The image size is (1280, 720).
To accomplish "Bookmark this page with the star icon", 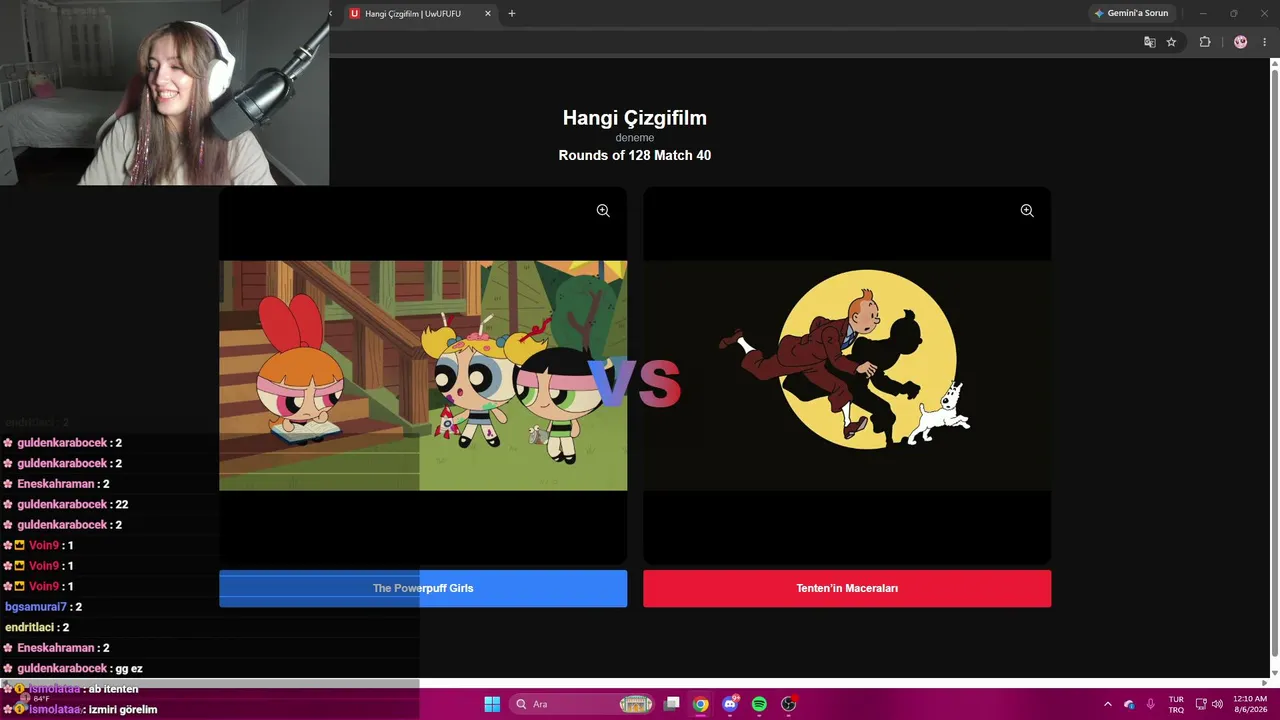I will [x=1171, y=42].
